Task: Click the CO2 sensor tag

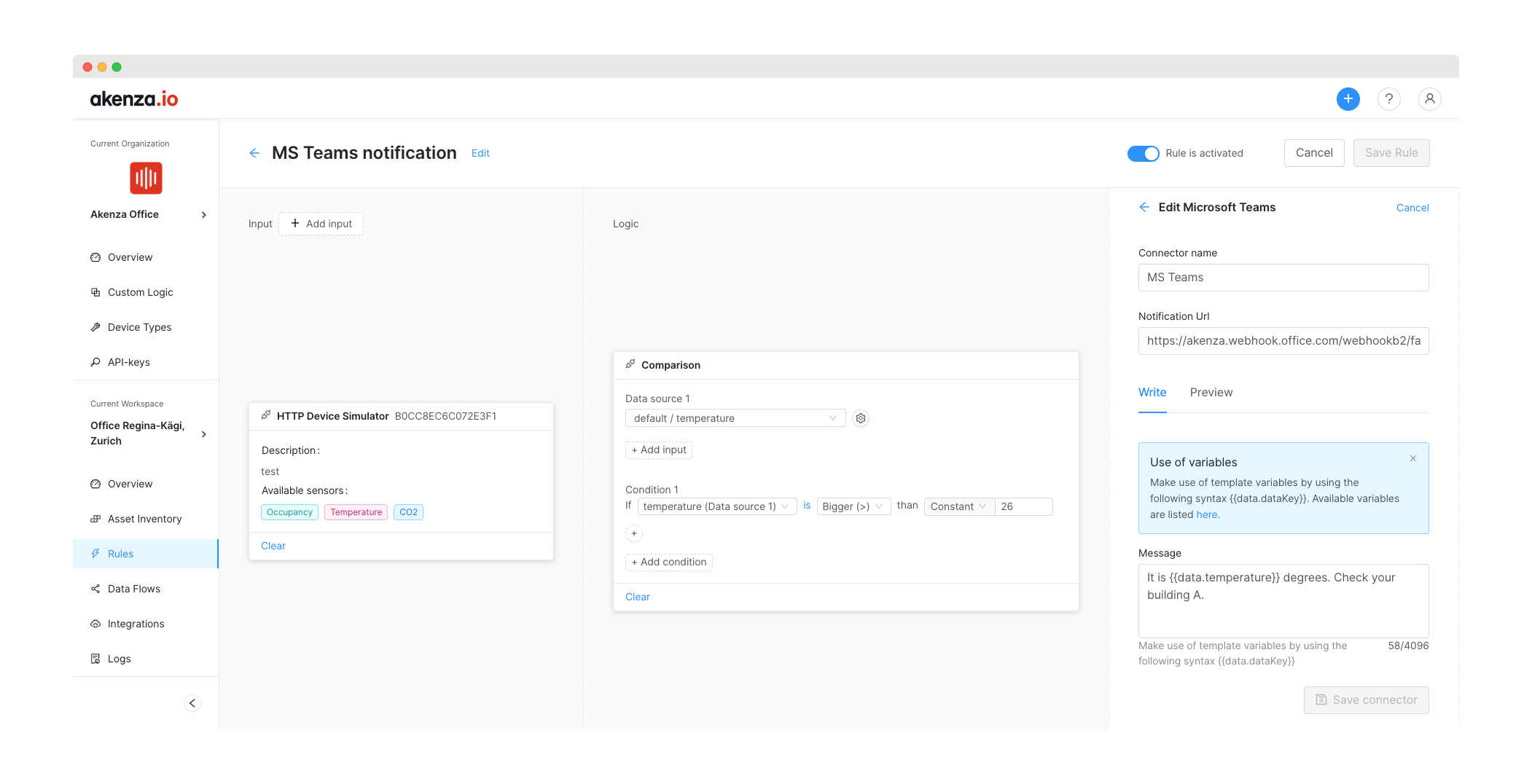Action: pyautogui.click(x=408, y=512)
